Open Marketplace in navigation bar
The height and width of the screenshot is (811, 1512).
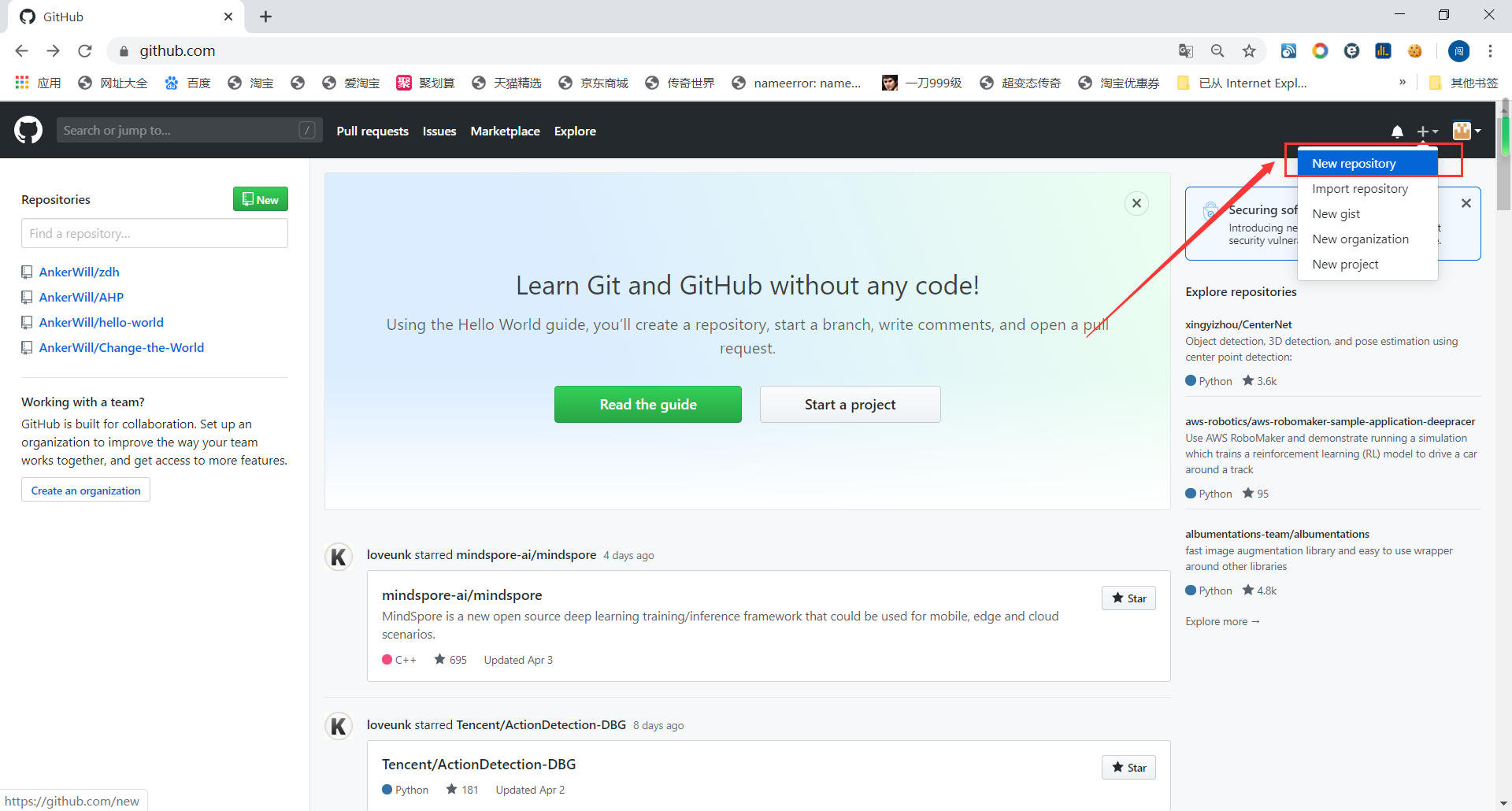click(505, 131)
